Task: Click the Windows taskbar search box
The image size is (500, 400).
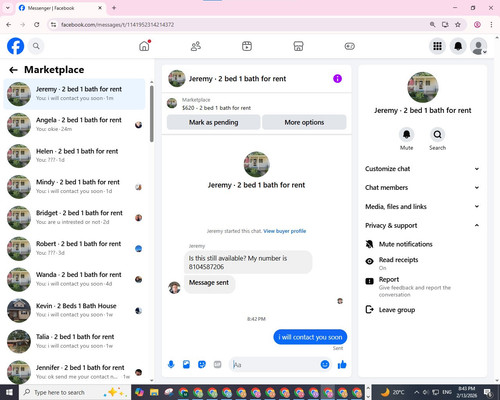Action: [x=75, y=392]
